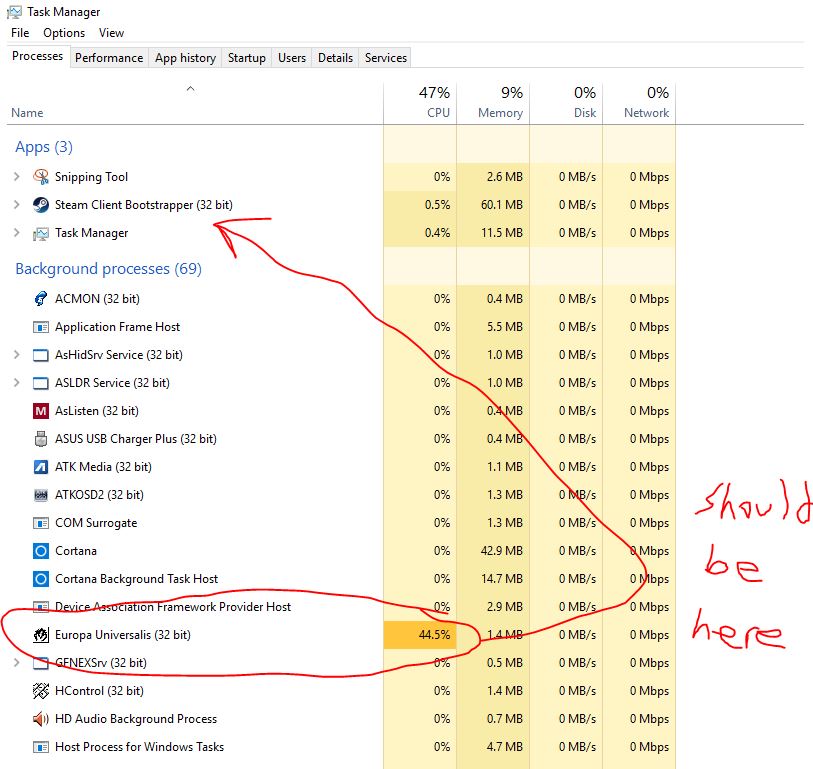Click the 44.5% CPU value
This screenshot has height=769, width=813.
tap(434, 635)
